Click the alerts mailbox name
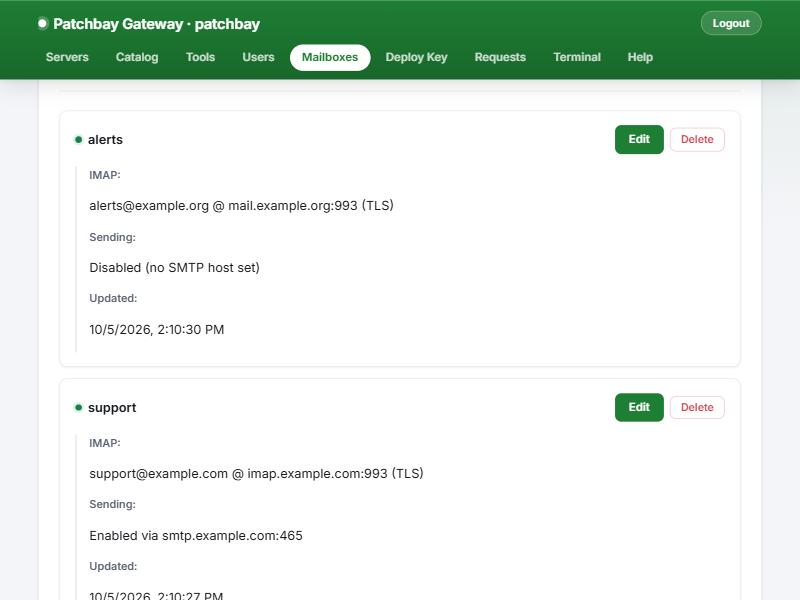The image size is (800, 600). (x=105, y=140)
